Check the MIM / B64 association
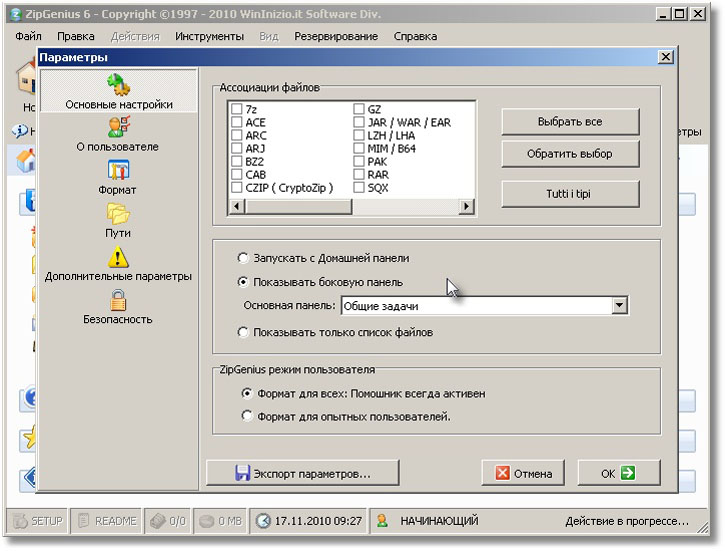Image resolution: width=725 pixels, height=551 pixels. pyautogui.click(x=359, y=148)
